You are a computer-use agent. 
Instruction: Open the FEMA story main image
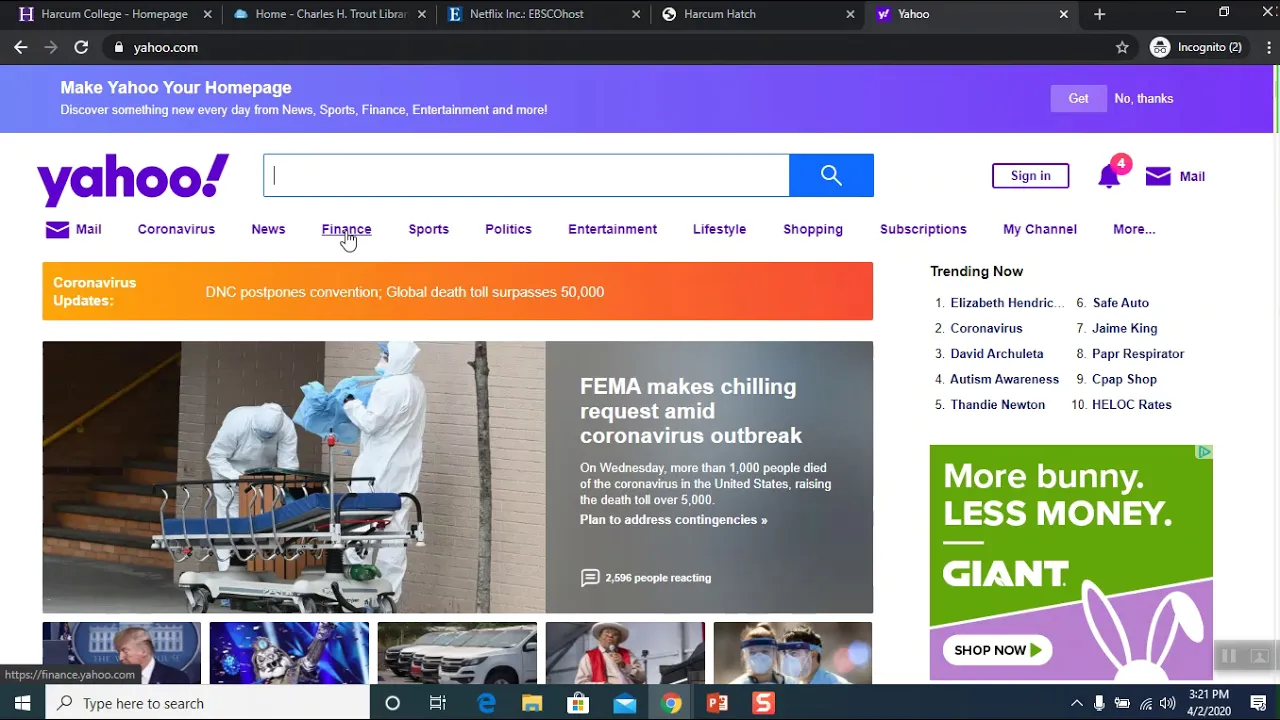(294, 477)
